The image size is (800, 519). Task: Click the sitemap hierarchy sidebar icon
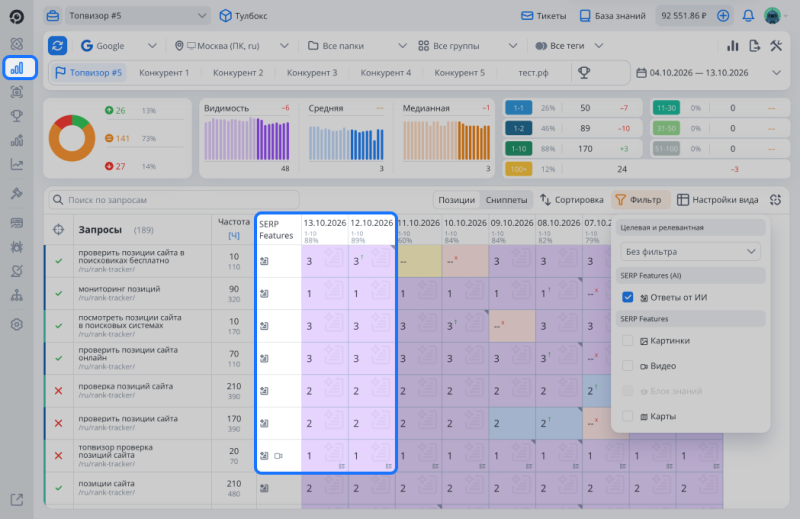(17, 295)
